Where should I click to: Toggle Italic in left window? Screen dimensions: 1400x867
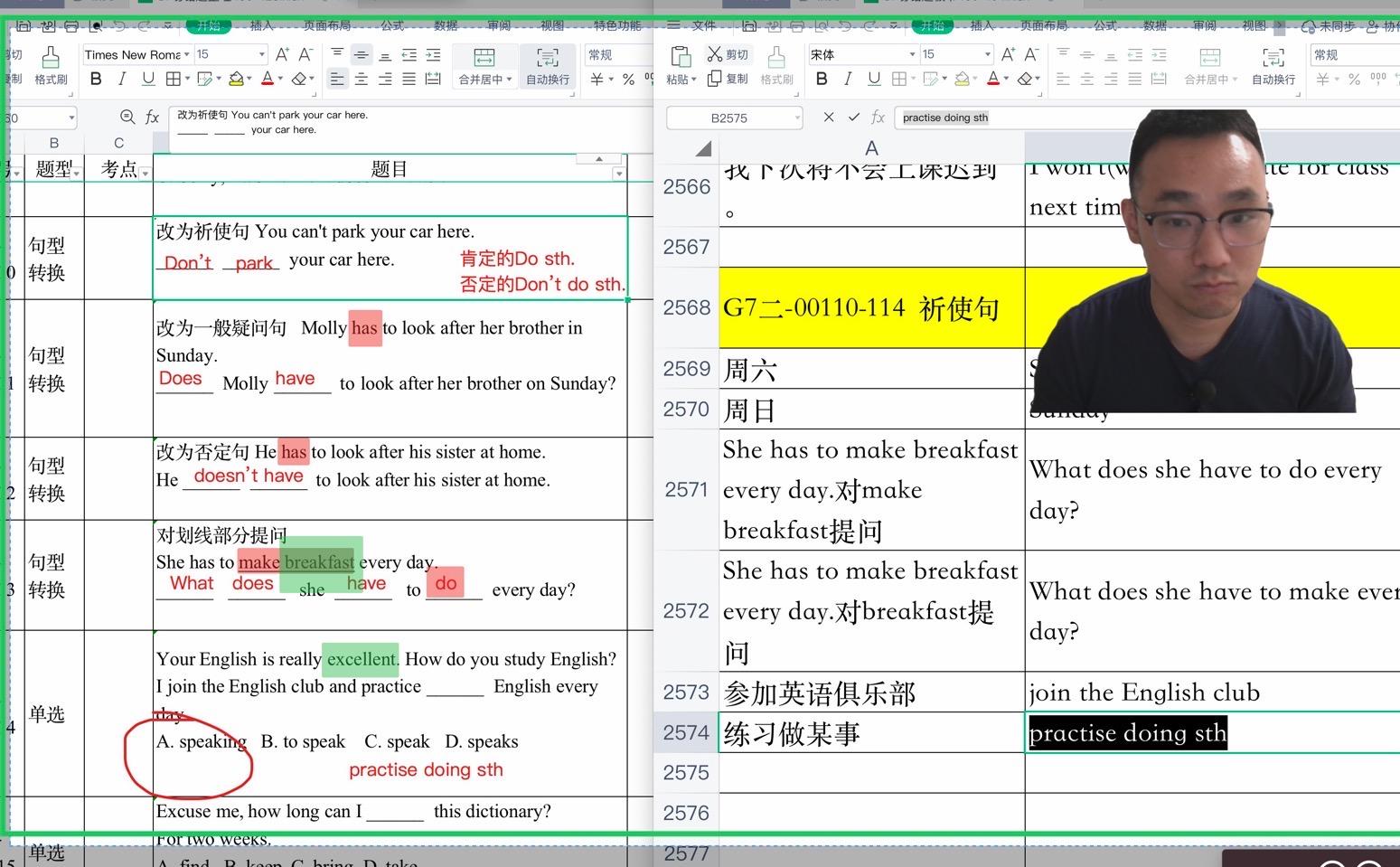(x=122, y=80)
